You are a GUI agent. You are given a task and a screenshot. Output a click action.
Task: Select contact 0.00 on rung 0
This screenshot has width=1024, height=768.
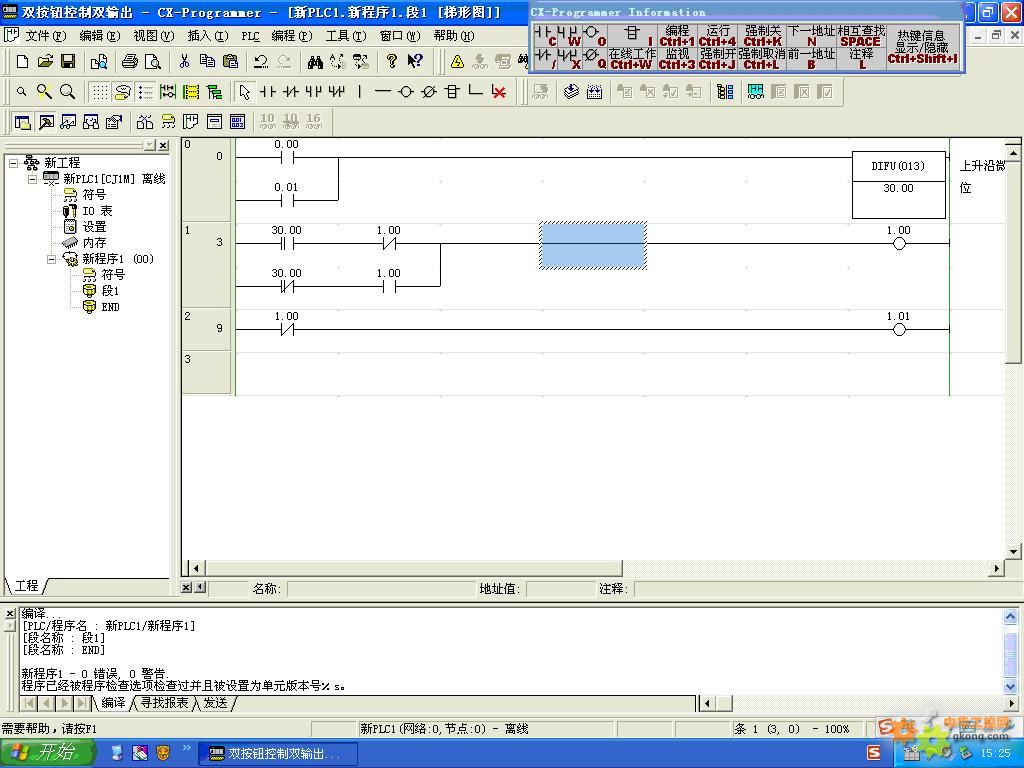click(x=287, y=157)
